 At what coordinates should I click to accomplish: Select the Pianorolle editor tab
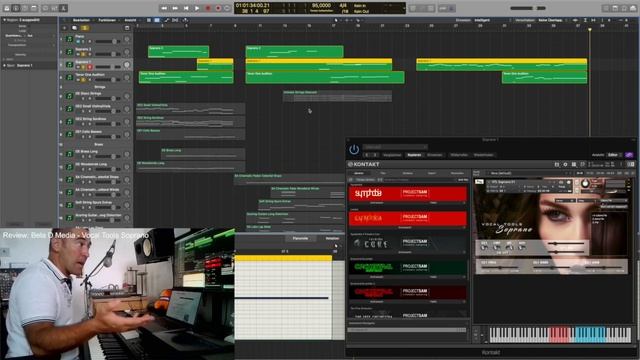coord(300,238)
